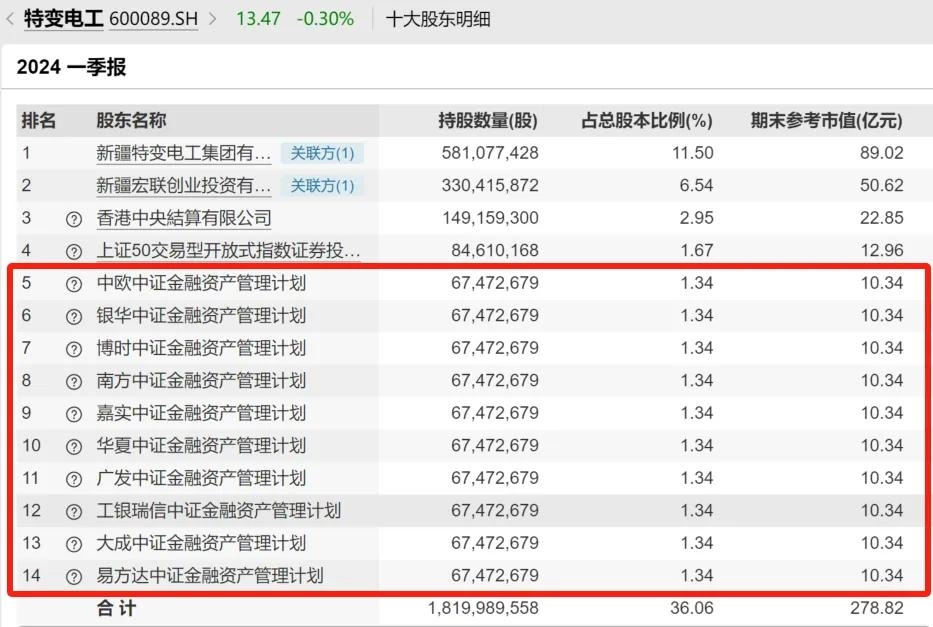933x627 pixels.
Task: Click help icon beside 香港中央结算有限公司
Action: click(x=74, y=219)
